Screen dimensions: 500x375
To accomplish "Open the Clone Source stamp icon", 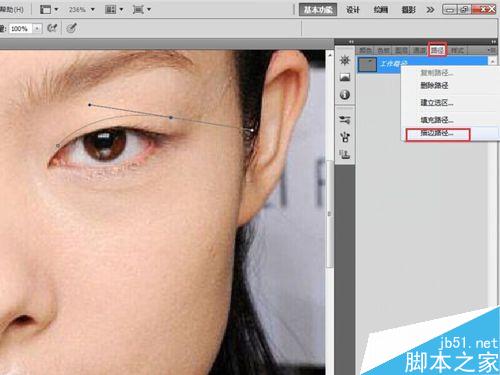I will (x=345, y=154).
